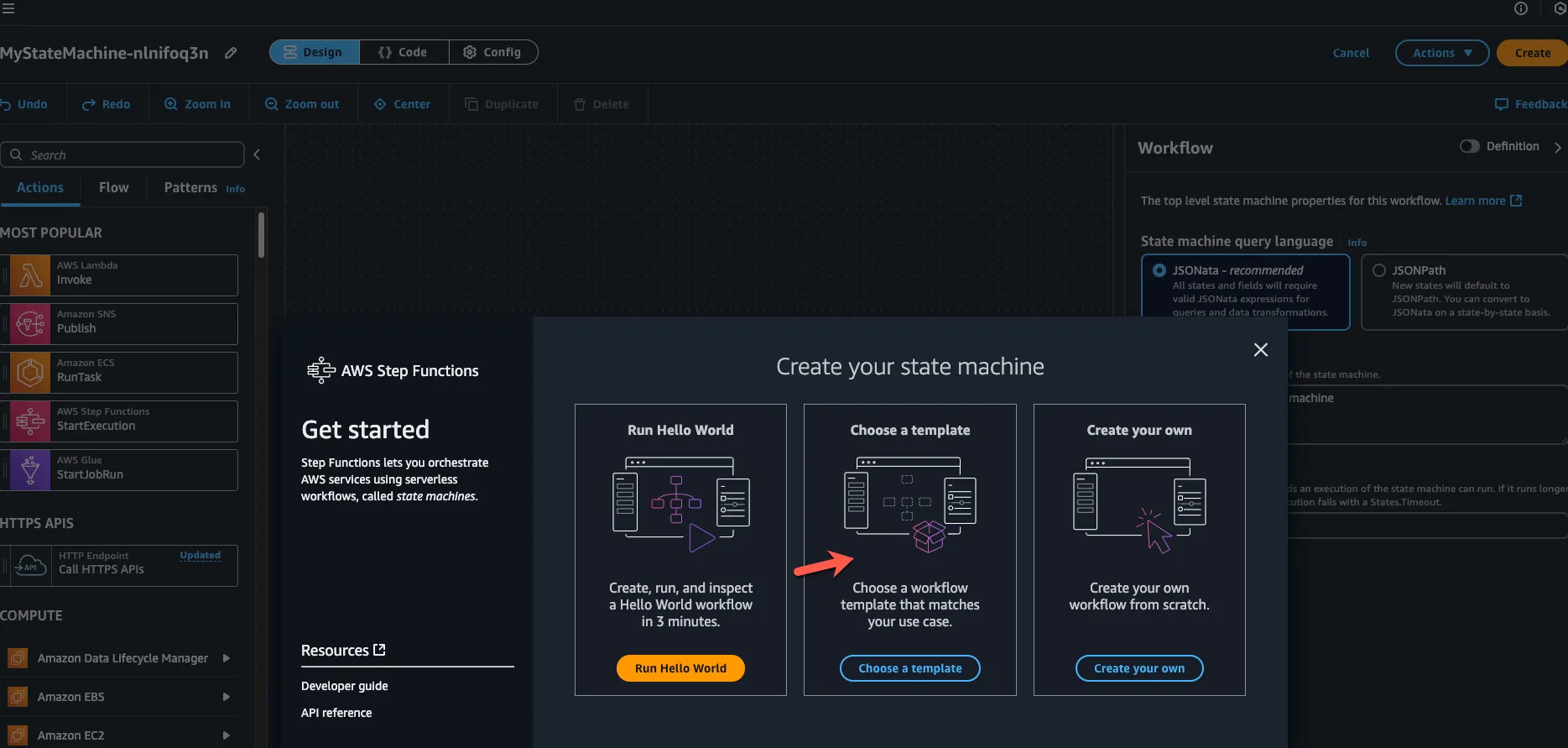Click the Run Hello World illustration
The image size is (1568, 748).
[680, 505]
